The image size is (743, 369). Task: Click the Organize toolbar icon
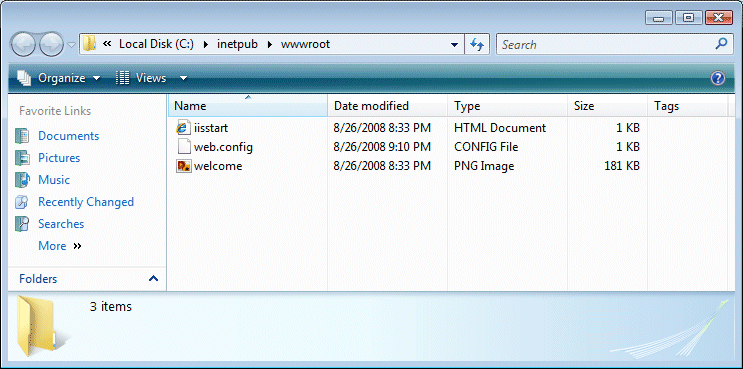(x=24, y=78)
